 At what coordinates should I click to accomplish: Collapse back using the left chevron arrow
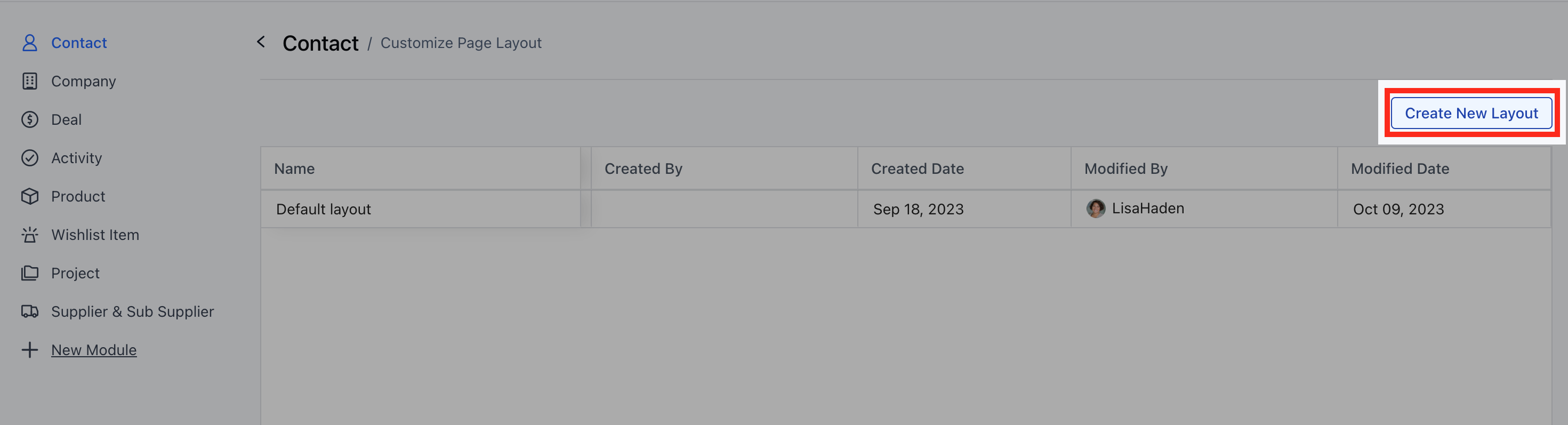coord(260,42)
